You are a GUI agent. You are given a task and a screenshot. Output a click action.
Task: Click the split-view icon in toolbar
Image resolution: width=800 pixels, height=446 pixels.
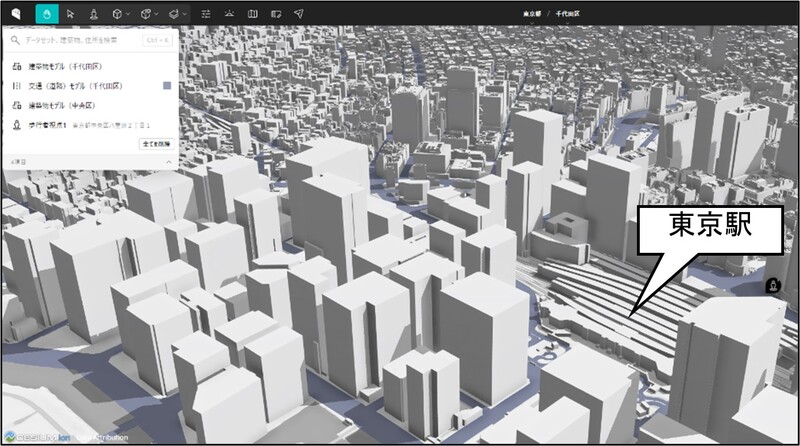tap(275, 14)
